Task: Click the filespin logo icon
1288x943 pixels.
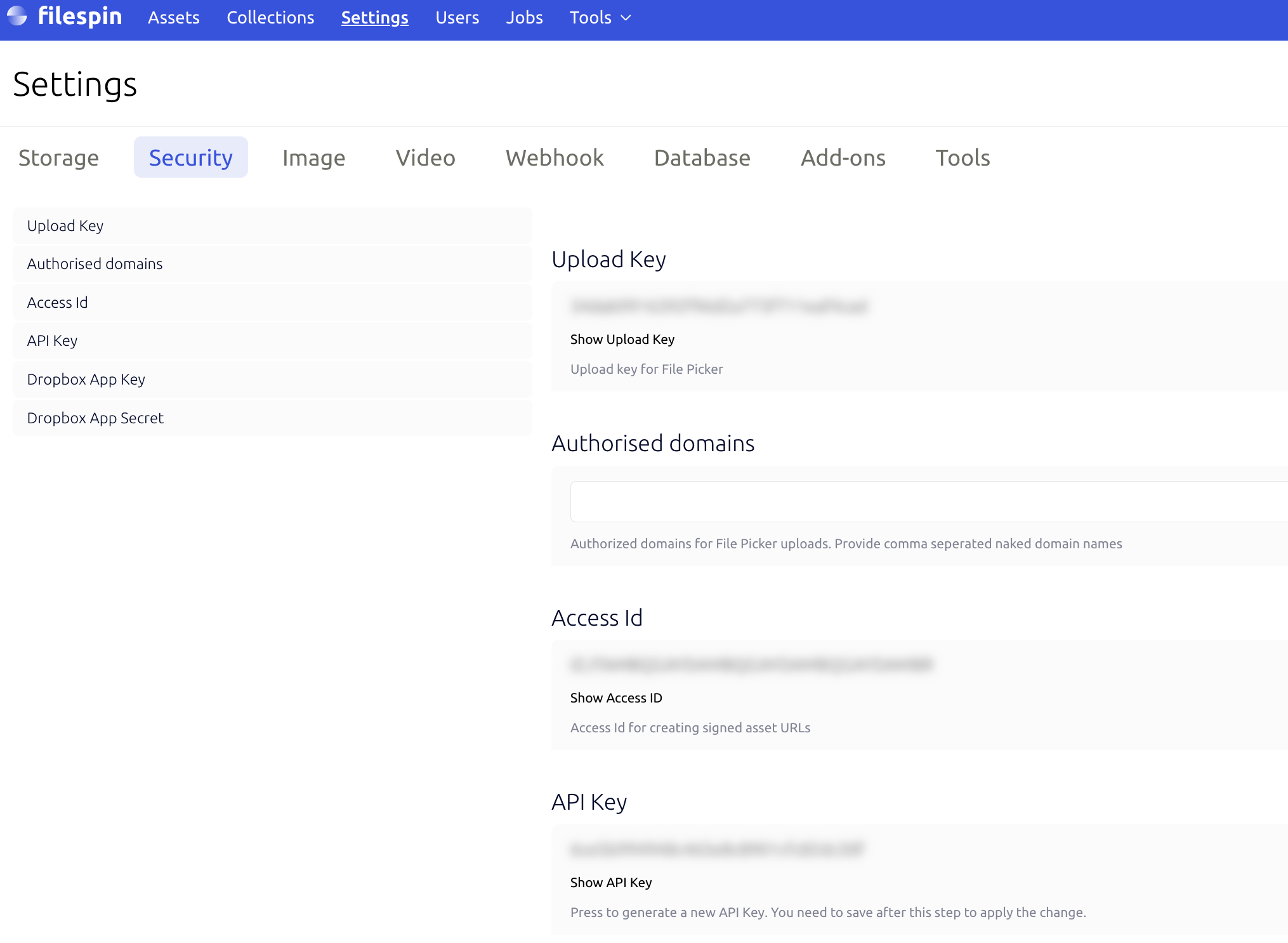Action: pyautogui.click(x=17, y=16)
